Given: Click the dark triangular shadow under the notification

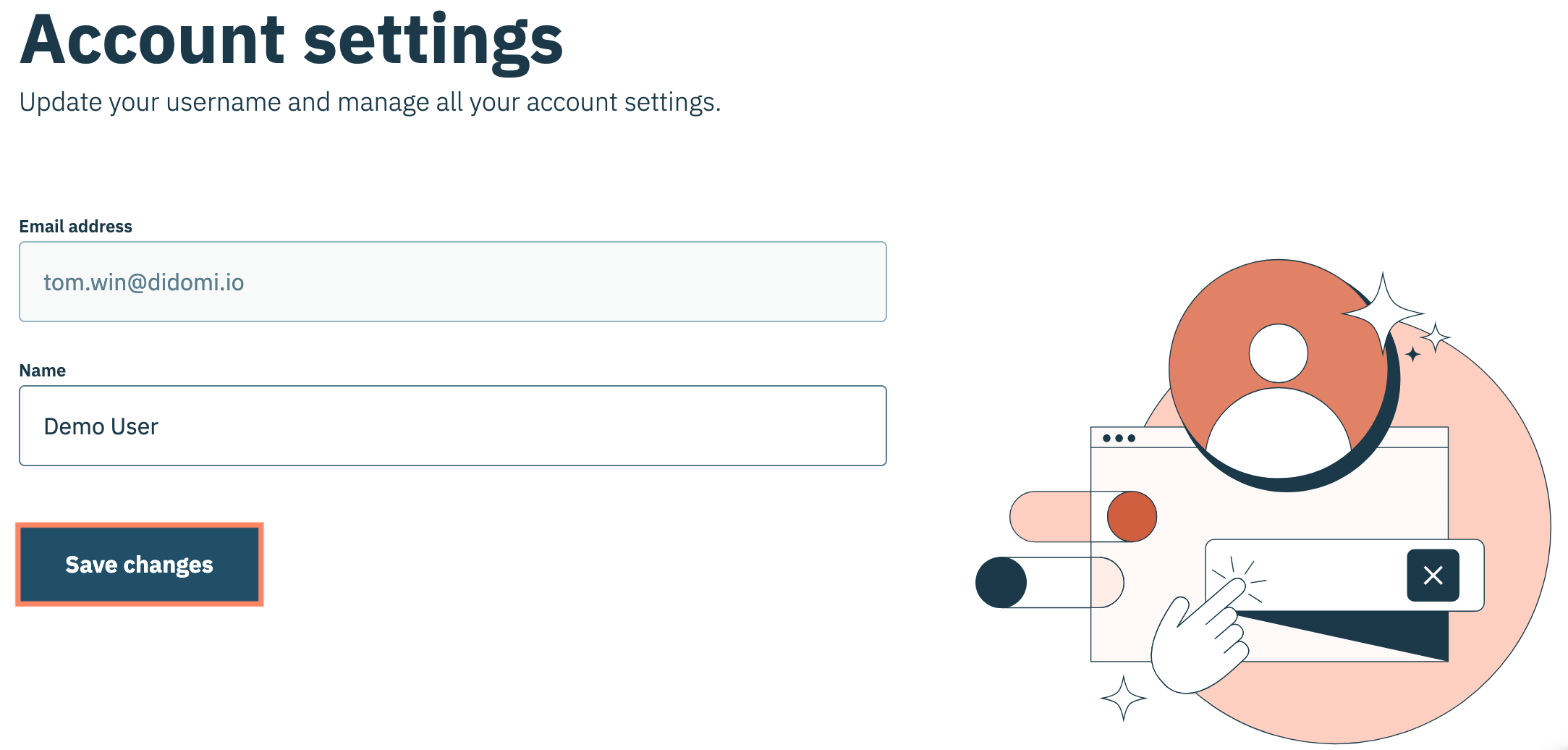Looking at the screenshot, I should (1375, 632).
